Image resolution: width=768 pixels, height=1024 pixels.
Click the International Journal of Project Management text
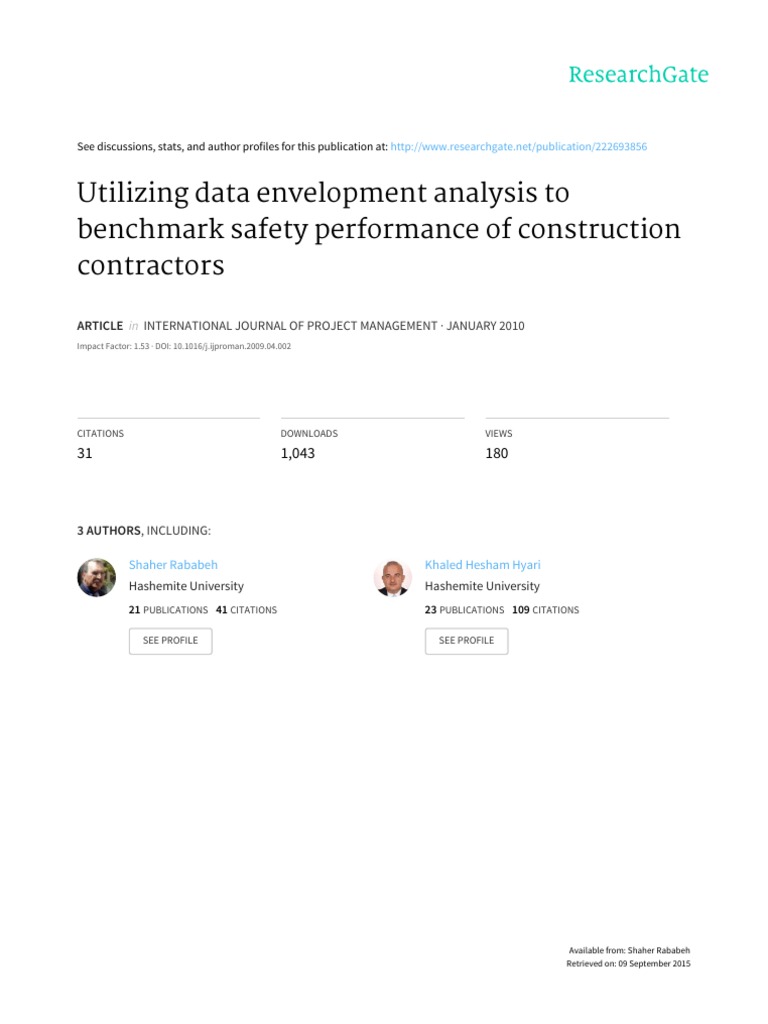[290, 326]
